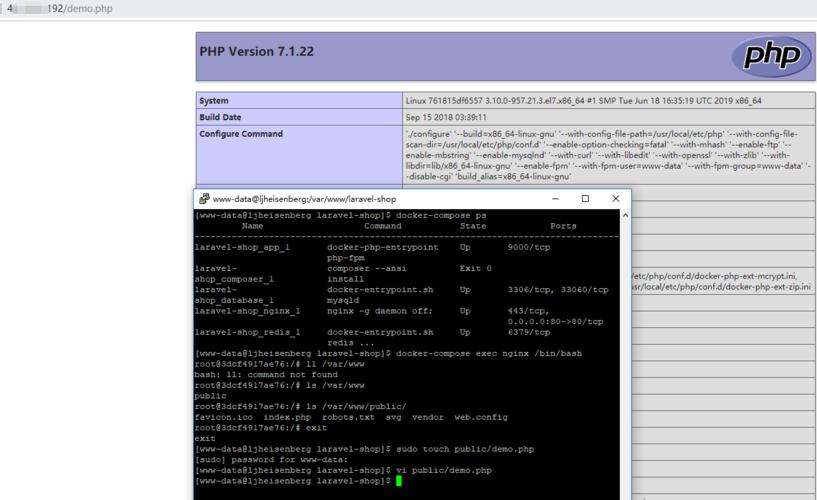Click laravel-shop_nginx_1 container name
The height and width of the screenshot is (500, 817).
247,311
